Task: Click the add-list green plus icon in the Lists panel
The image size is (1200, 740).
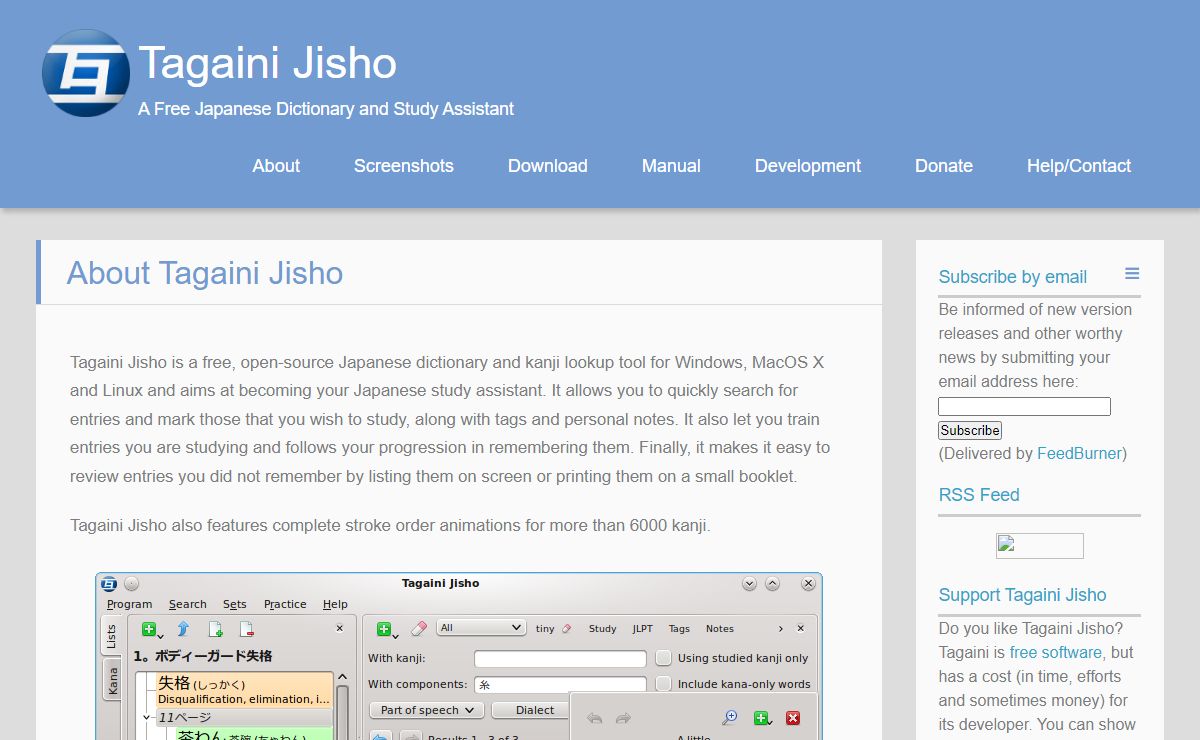Action: click(x=150, y=629)
